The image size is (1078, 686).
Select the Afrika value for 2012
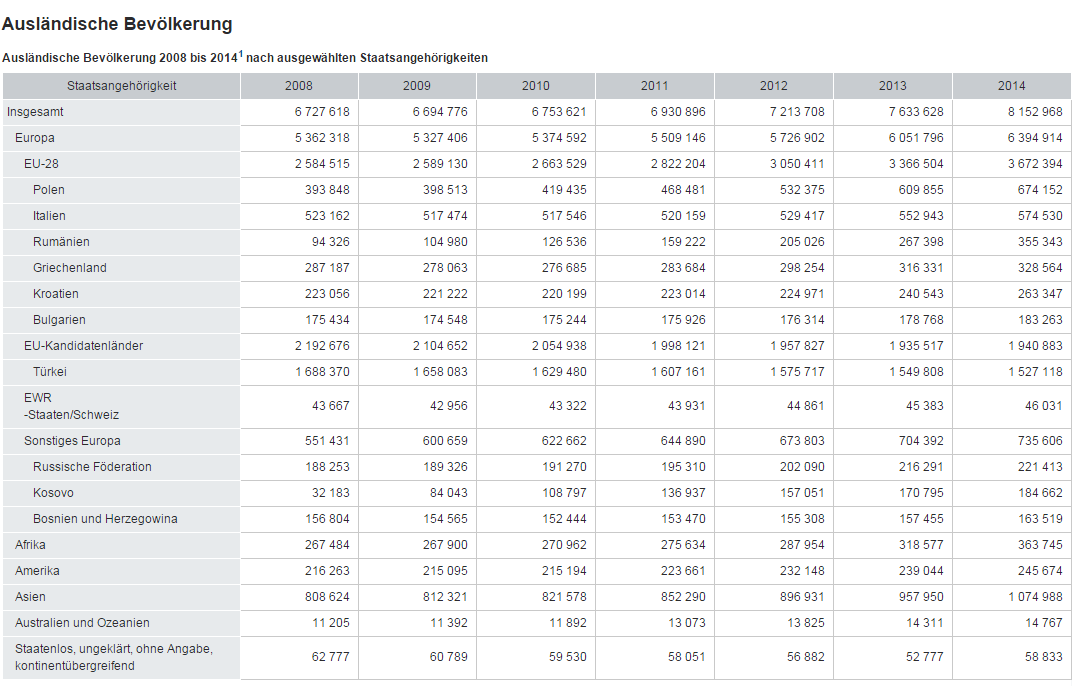[797, 545]
